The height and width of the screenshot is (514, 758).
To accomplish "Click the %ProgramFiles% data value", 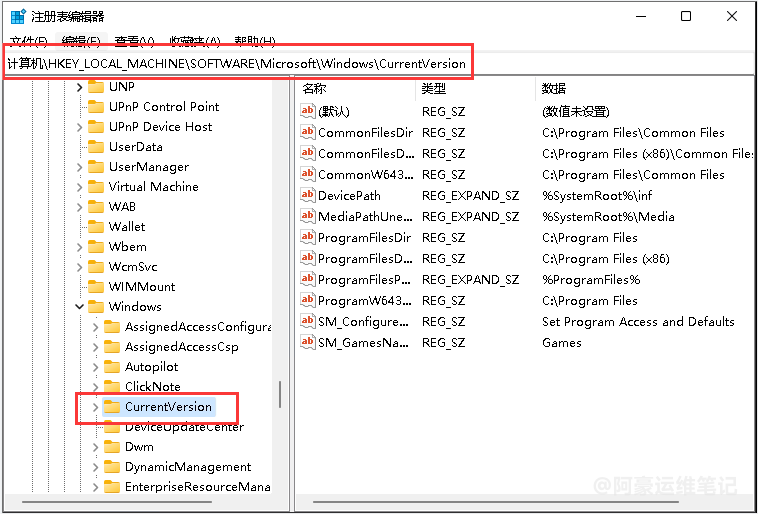I will pos(591,279).
